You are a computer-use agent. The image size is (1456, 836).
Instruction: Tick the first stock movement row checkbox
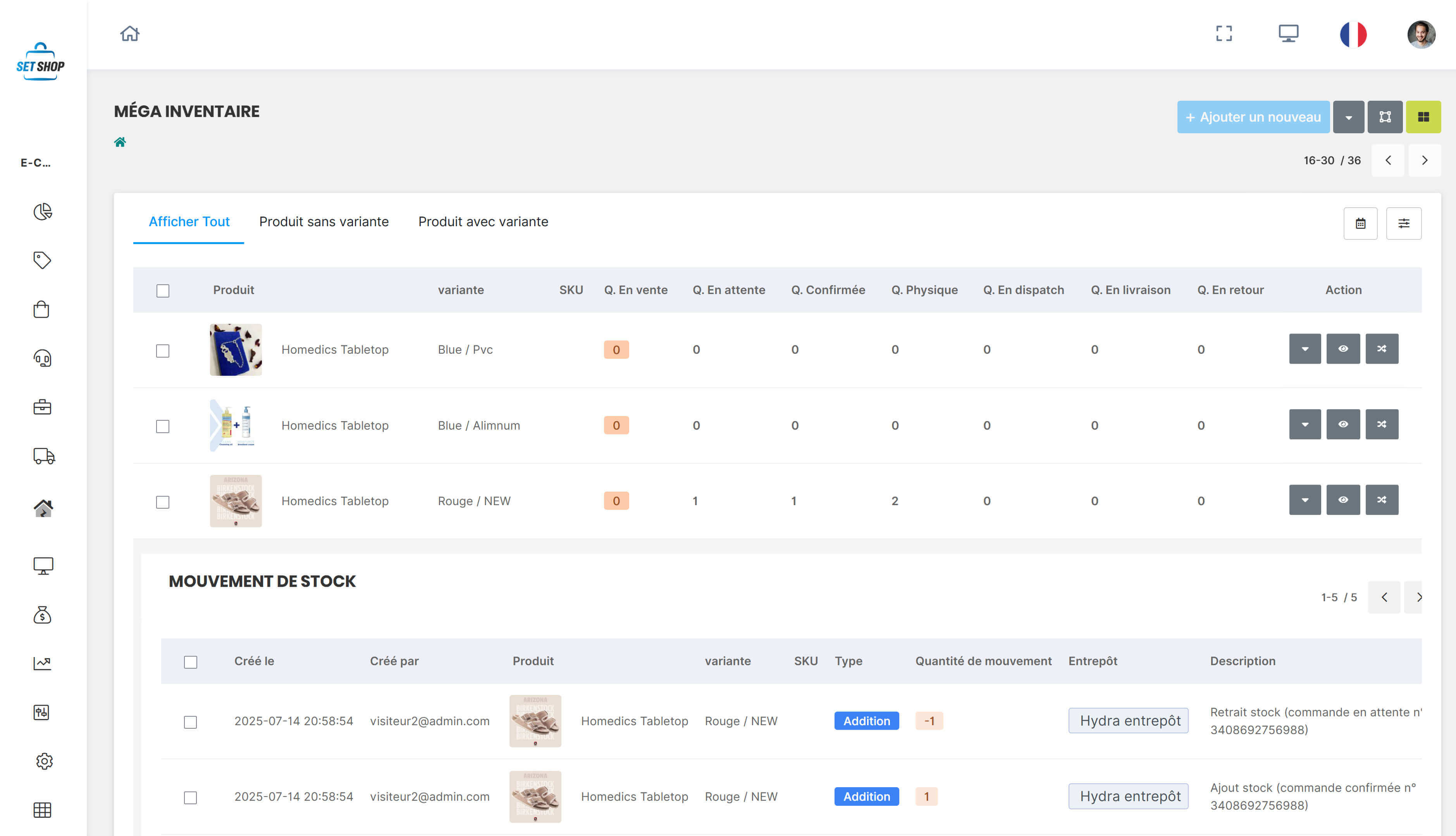pos(191,722)
